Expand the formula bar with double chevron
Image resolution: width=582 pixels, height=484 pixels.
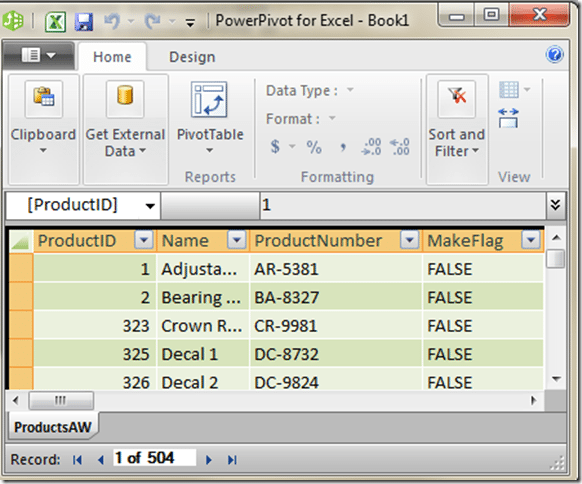[555, 205]
